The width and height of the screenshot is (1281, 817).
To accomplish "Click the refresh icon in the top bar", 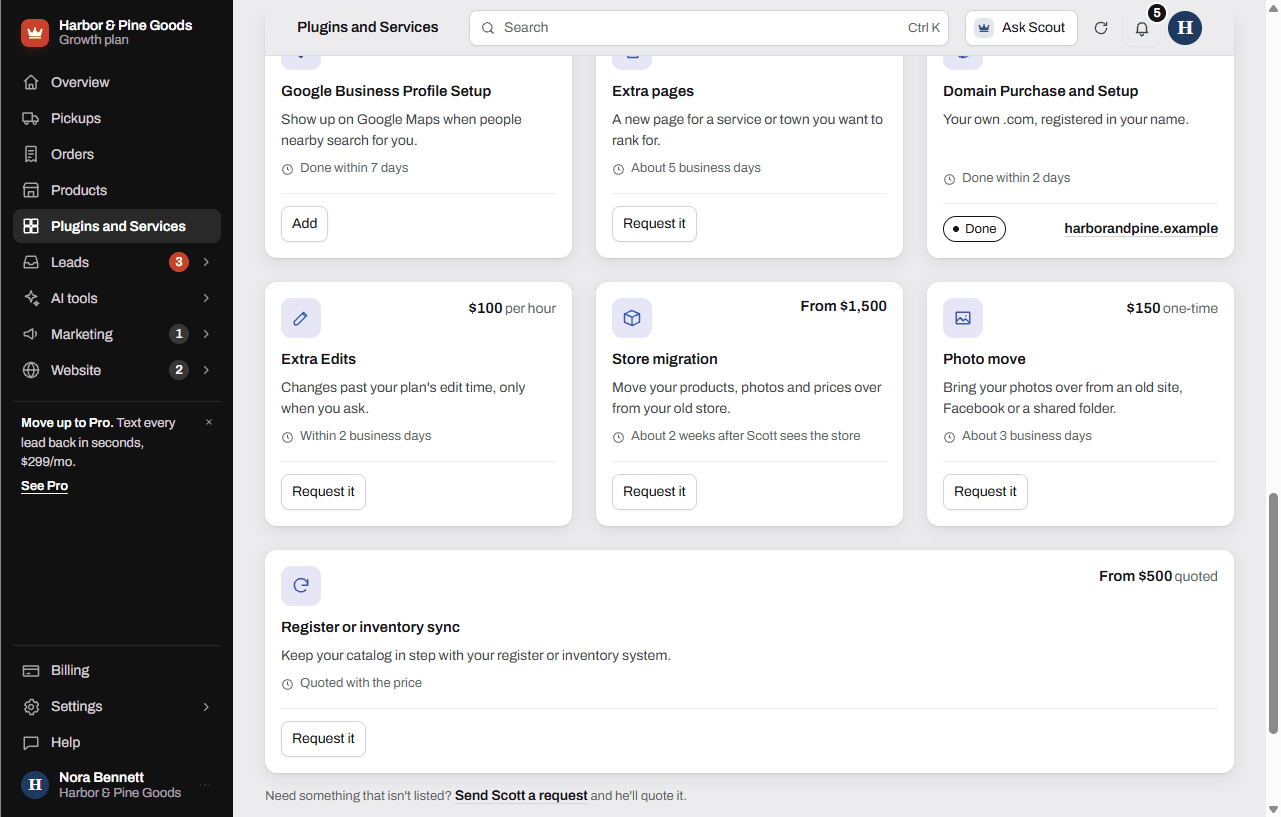I will coord(1101,28).
